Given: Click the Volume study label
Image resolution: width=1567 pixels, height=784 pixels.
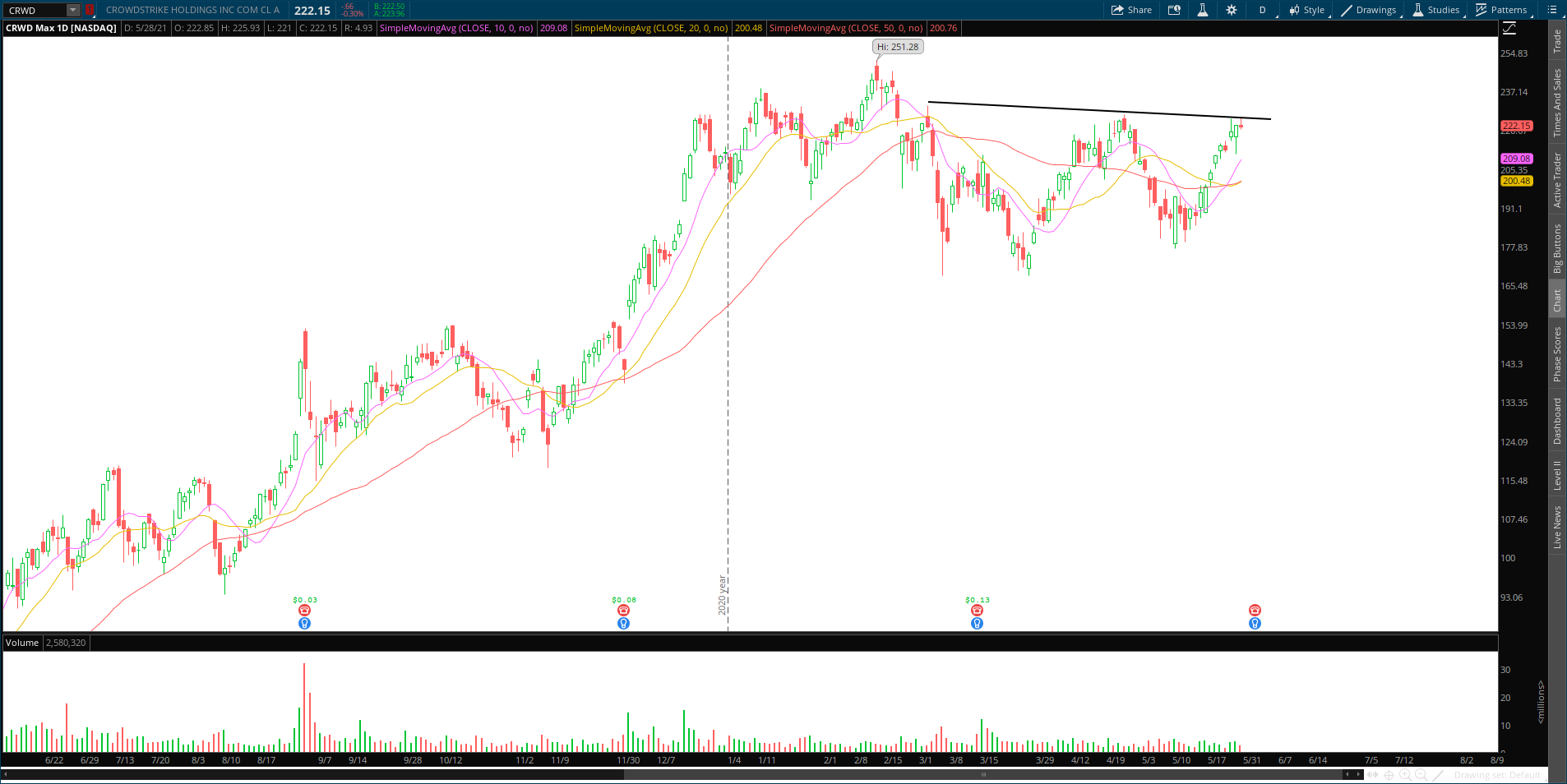Looking at the screenshot, I should click(x=22, y=643).
